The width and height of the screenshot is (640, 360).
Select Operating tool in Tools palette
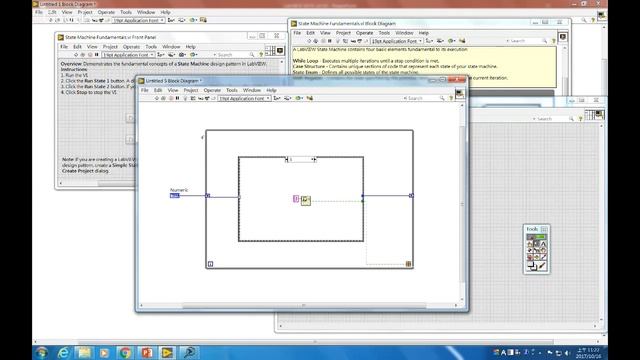[x=530, y=244]
